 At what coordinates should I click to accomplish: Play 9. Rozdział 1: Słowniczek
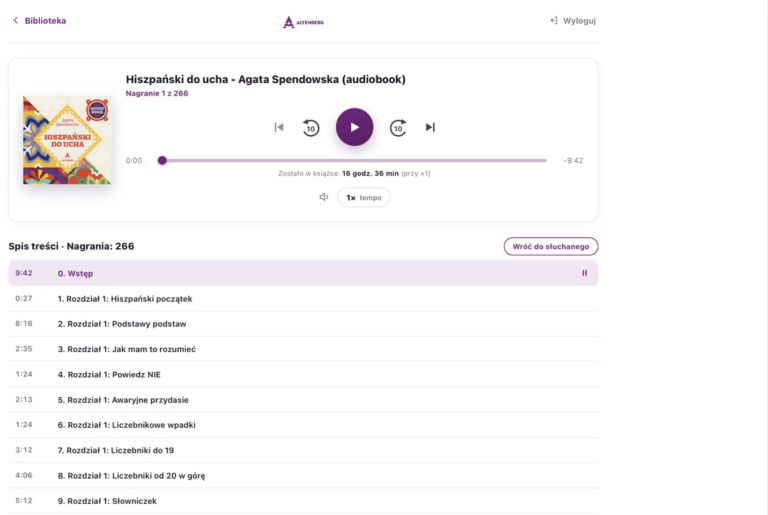pos(303,501)
